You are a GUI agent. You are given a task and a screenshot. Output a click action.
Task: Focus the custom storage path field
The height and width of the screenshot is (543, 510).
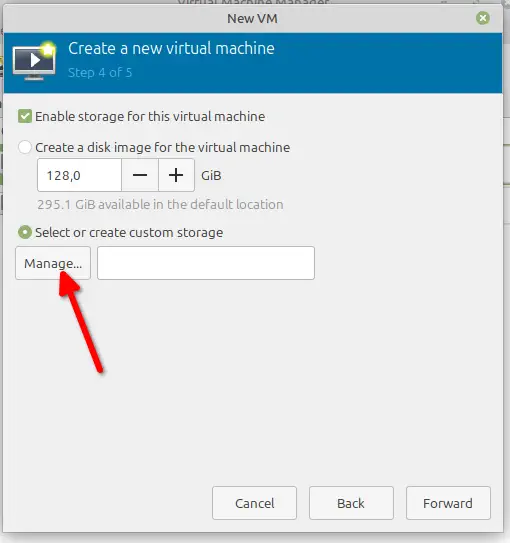pos(206,263)
